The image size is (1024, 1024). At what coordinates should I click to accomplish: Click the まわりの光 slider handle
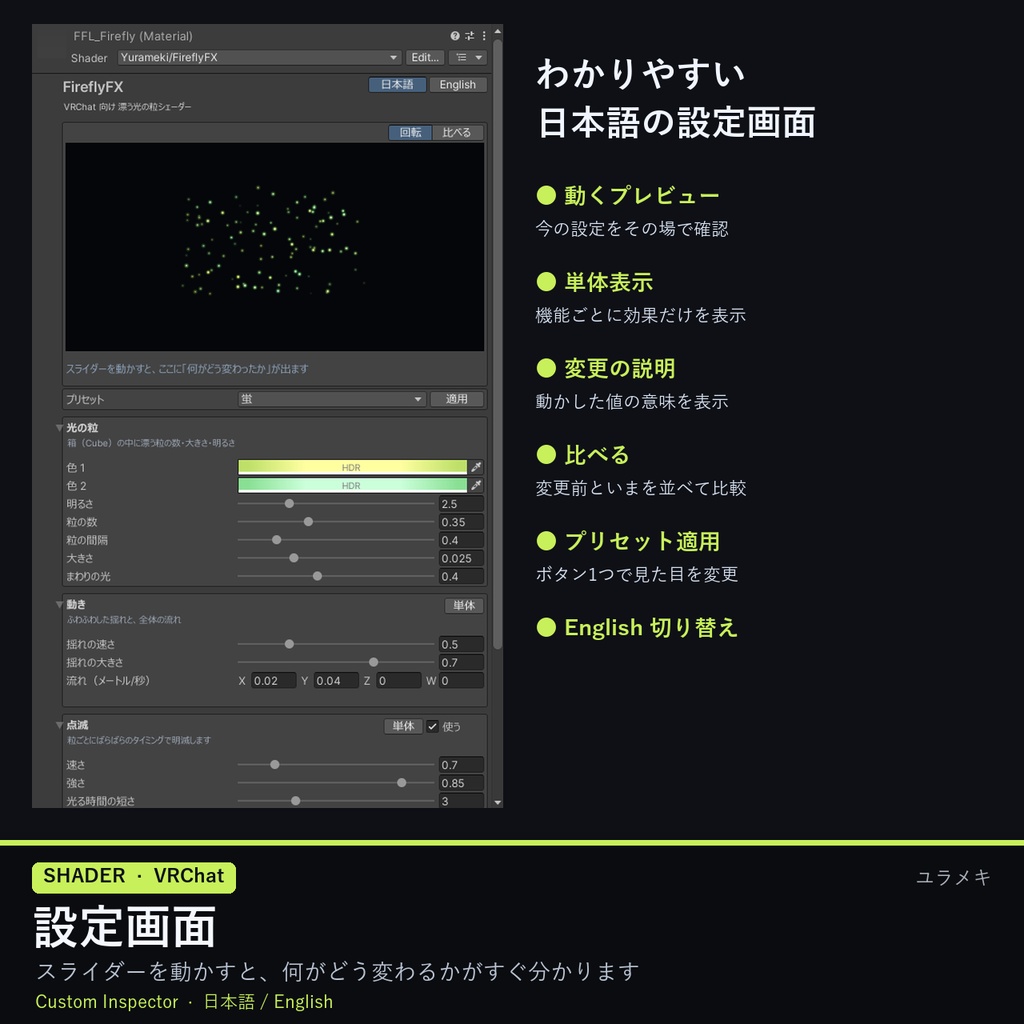pos(317,576)
